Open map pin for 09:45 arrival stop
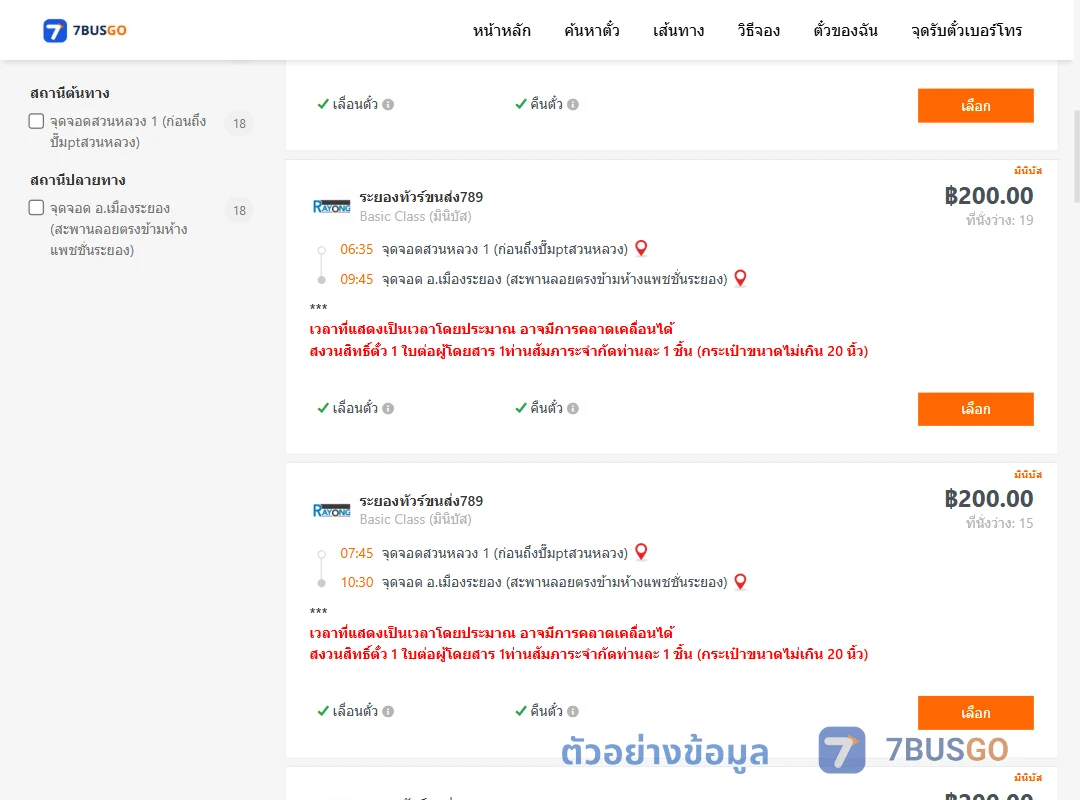 [x=740, y=278]
